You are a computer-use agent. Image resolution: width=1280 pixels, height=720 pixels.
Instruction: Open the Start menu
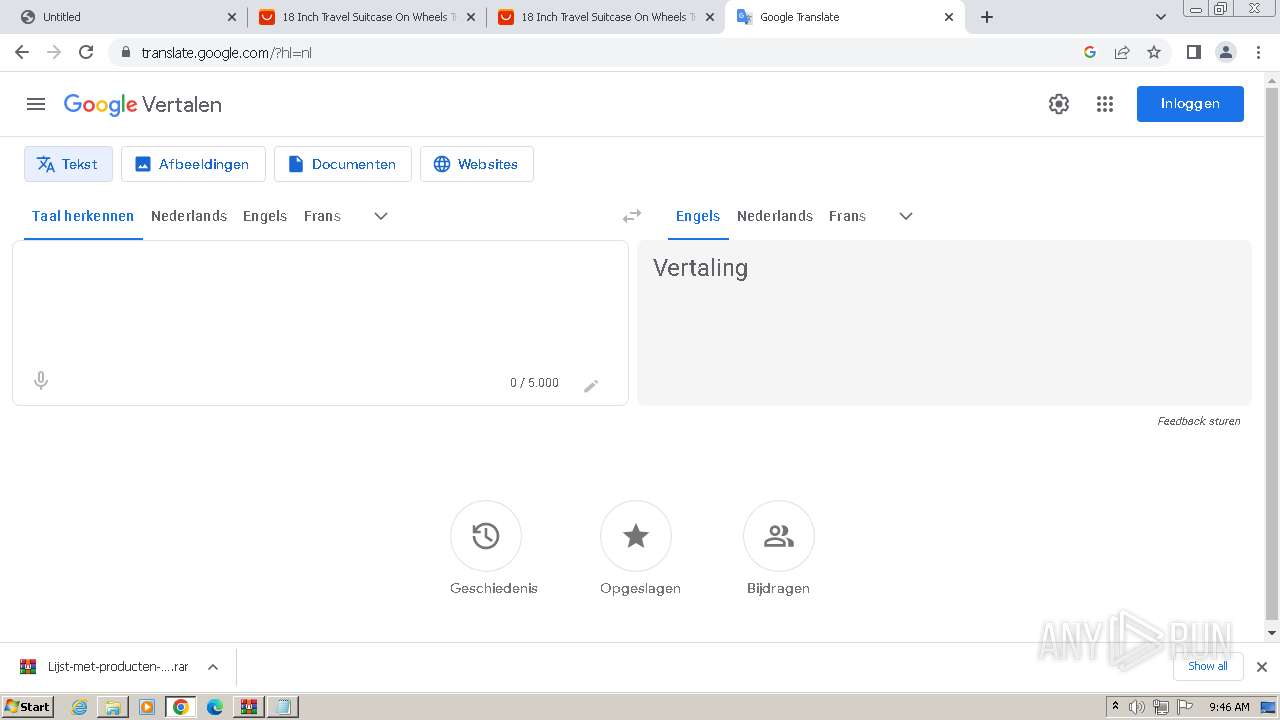pyautogui.click(x=28, y=707)
